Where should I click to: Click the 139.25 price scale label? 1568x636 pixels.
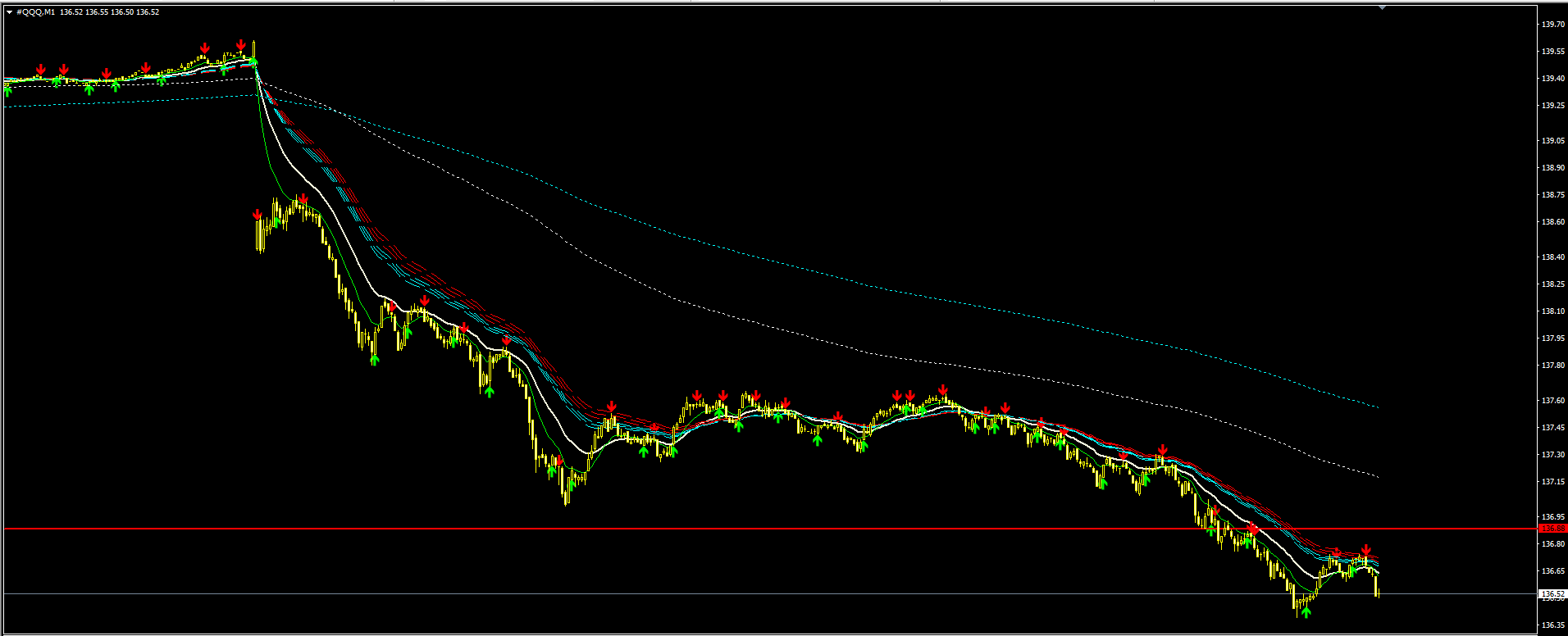point(1552,106)
